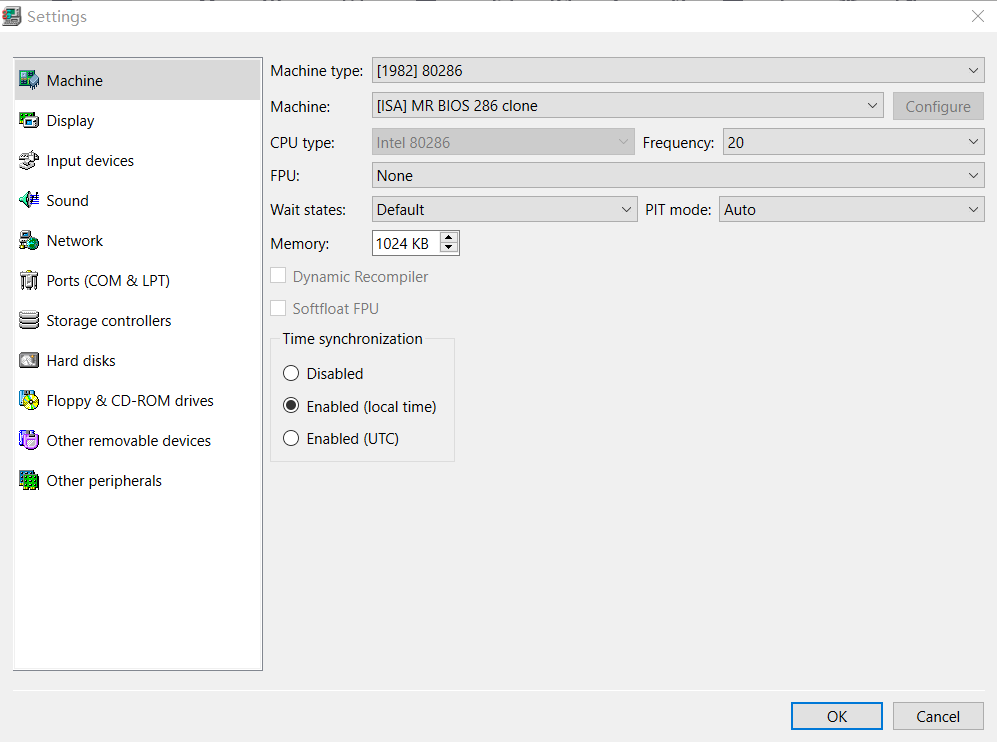Expand the PIT mode dropdown
This screenshot has width=997, height=742.
[851, 209]
